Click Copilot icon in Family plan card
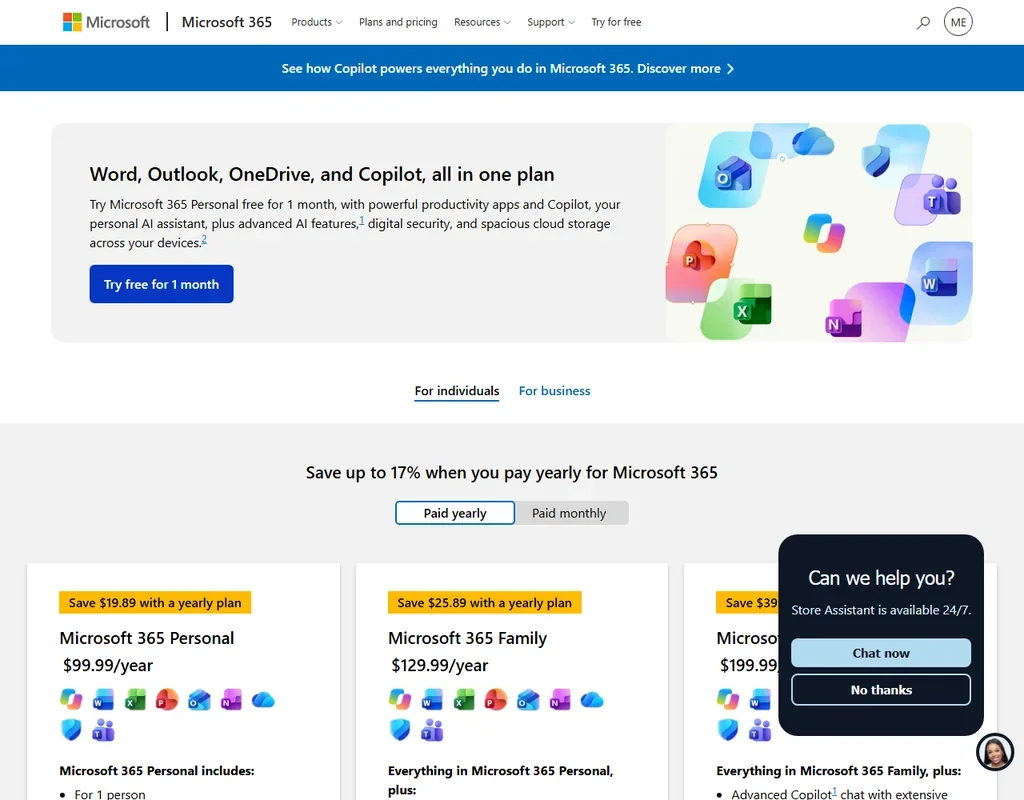The image size is (1024, 800). click(x=400, y=699)
